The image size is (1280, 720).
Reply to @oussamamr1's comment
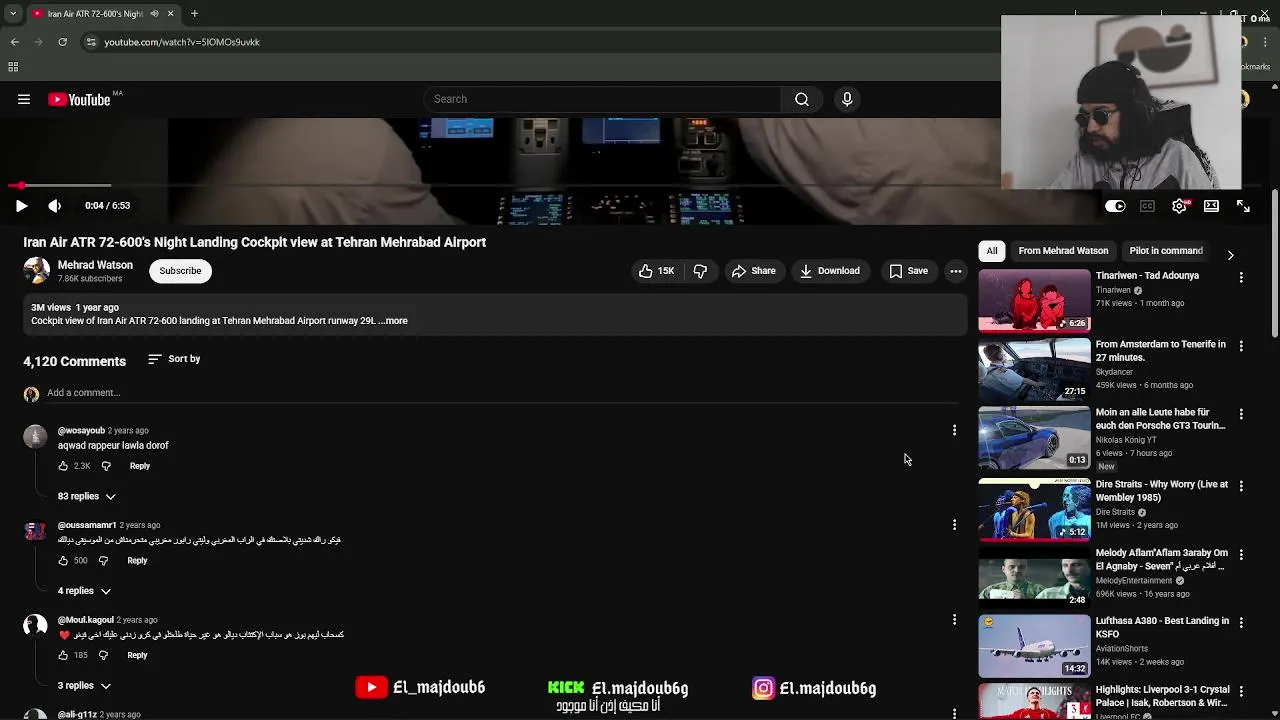pyautogui.click(x=137, y=561)
